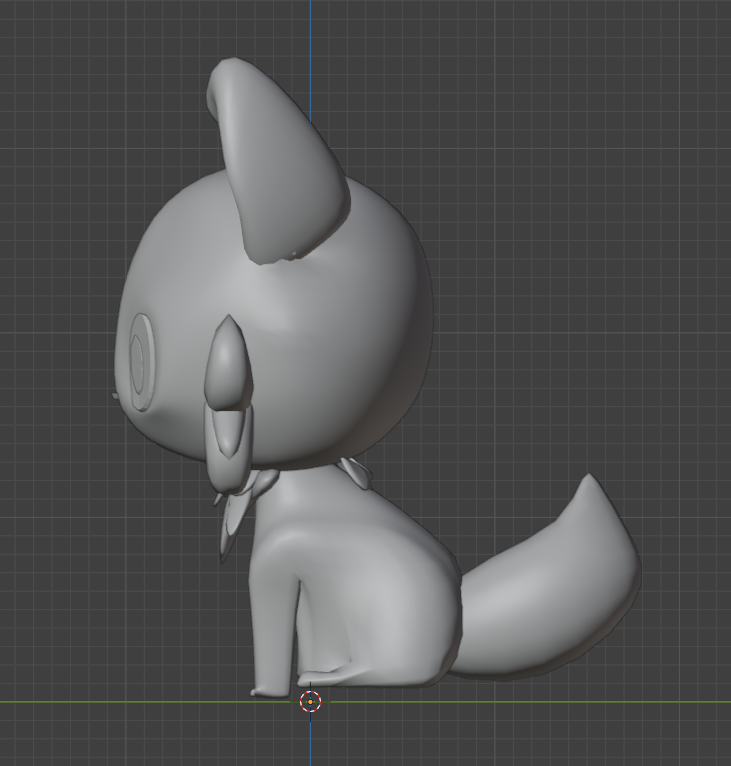731x766 pixels.
Task: Click the 3D cursor at the origin
Action: [x=310, y=701]
